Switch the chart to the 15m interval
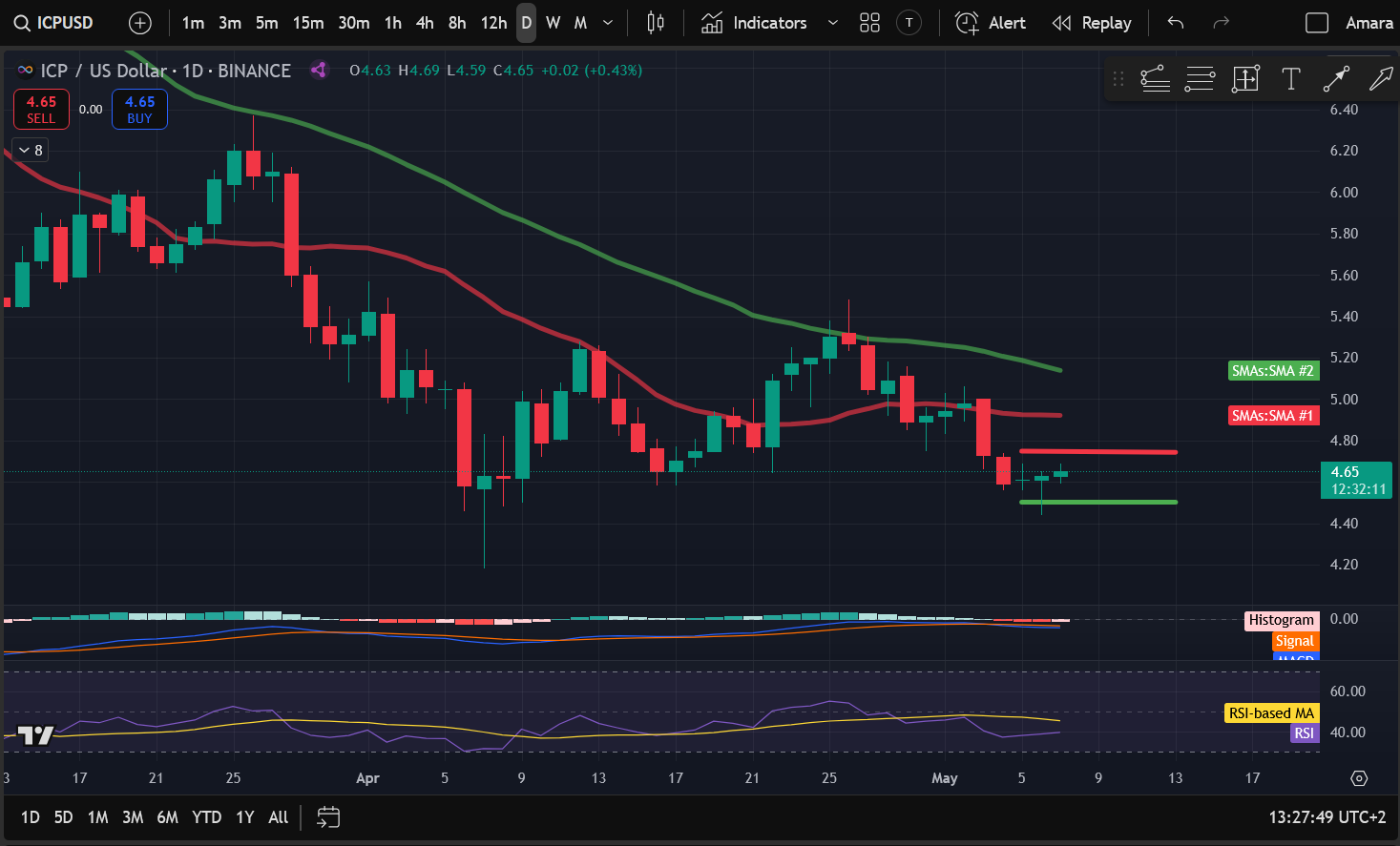The image size is (1400, 846). tap(308, 23)
